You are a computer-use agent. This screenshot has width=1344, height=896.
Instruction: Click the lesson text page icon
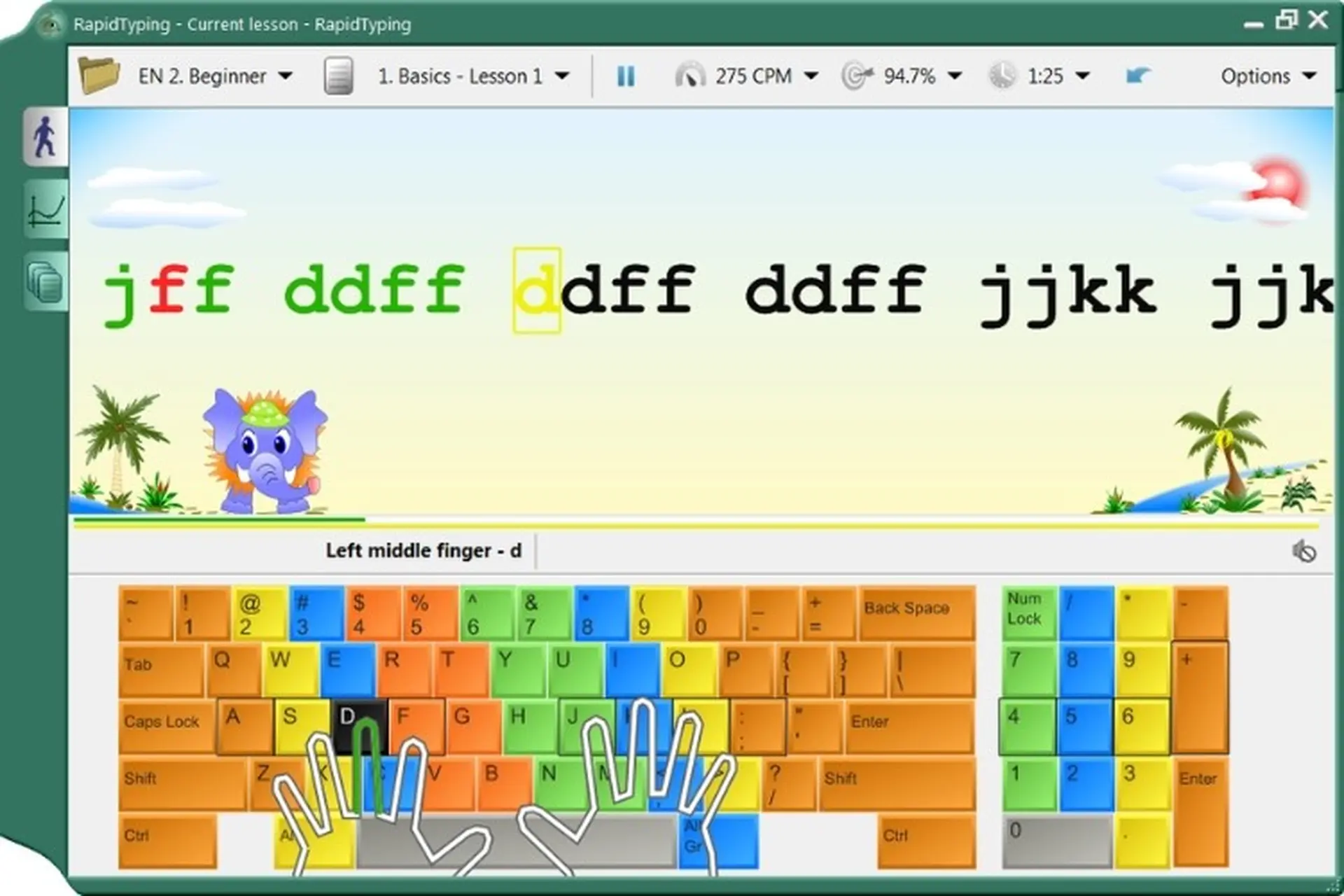[338, 76]
